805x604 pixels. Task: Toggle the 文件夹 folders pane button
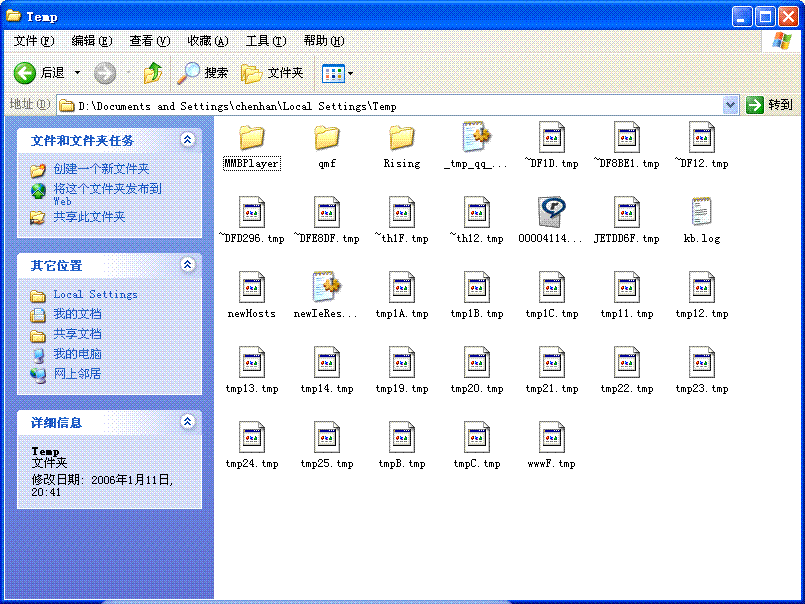(x=272, y=73)
